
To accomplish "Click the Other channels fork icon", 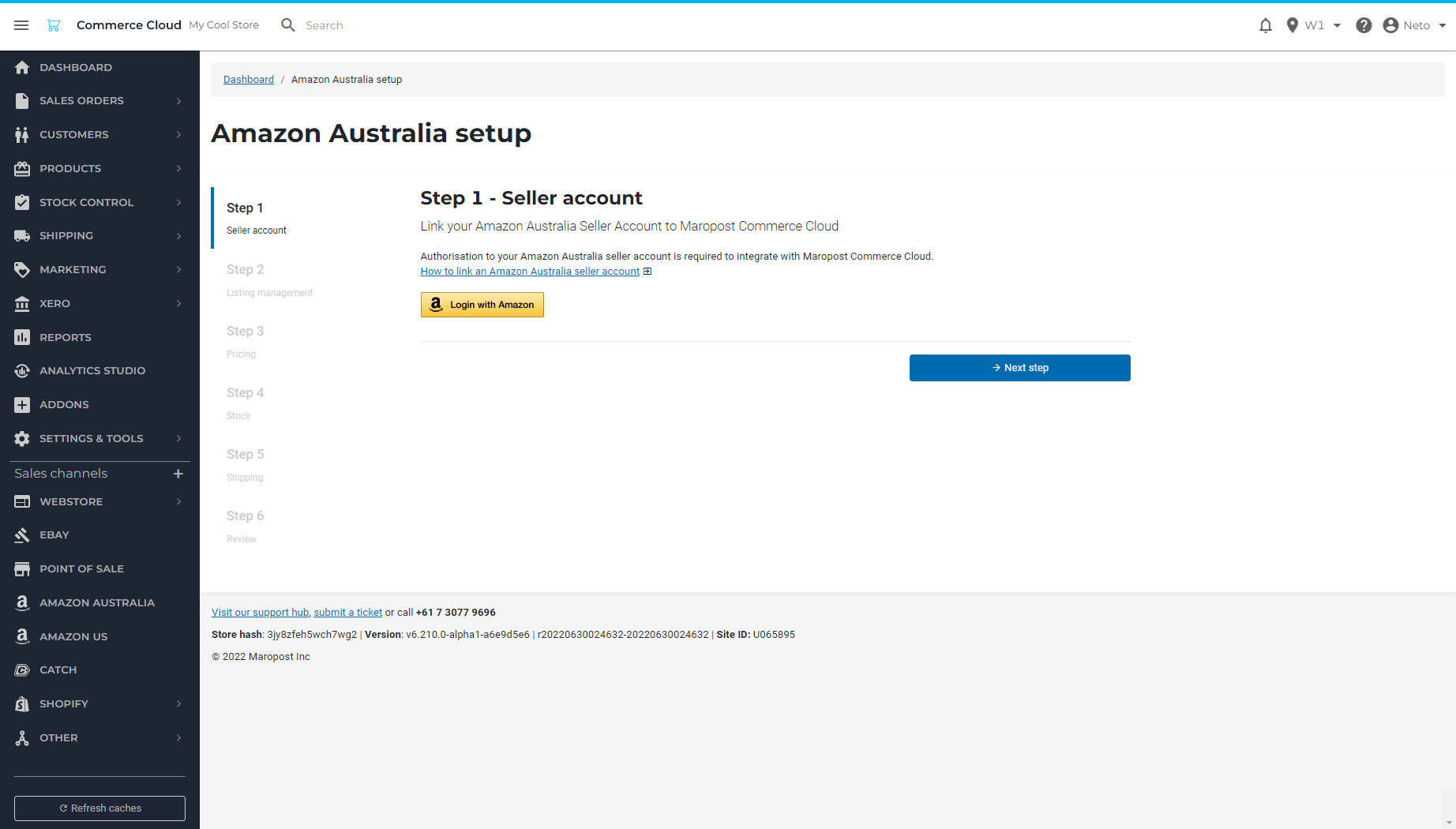I will [x=22, y=737].
